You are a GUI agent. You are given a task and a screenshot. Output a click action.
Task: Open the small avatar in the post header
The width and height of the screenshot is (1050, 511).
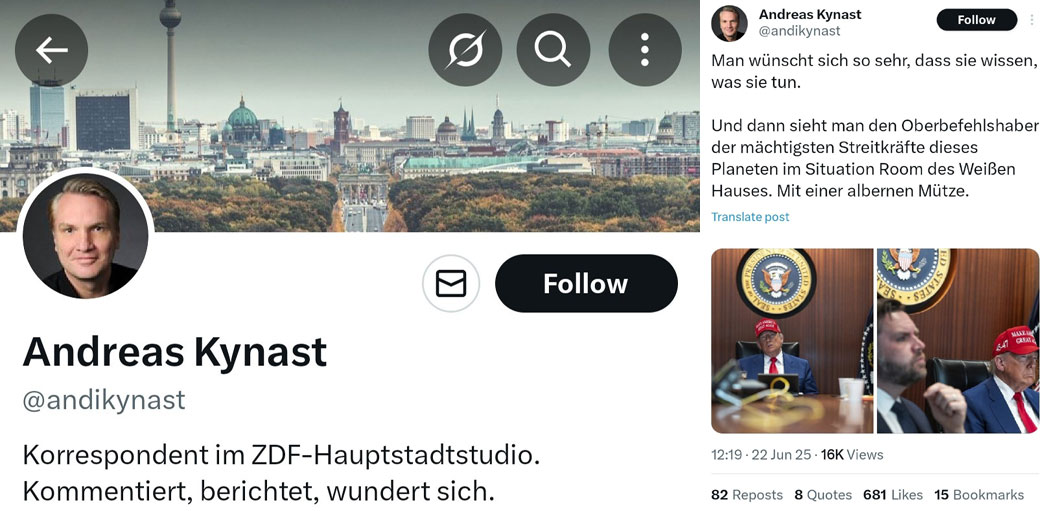click(x=729, y=23)
